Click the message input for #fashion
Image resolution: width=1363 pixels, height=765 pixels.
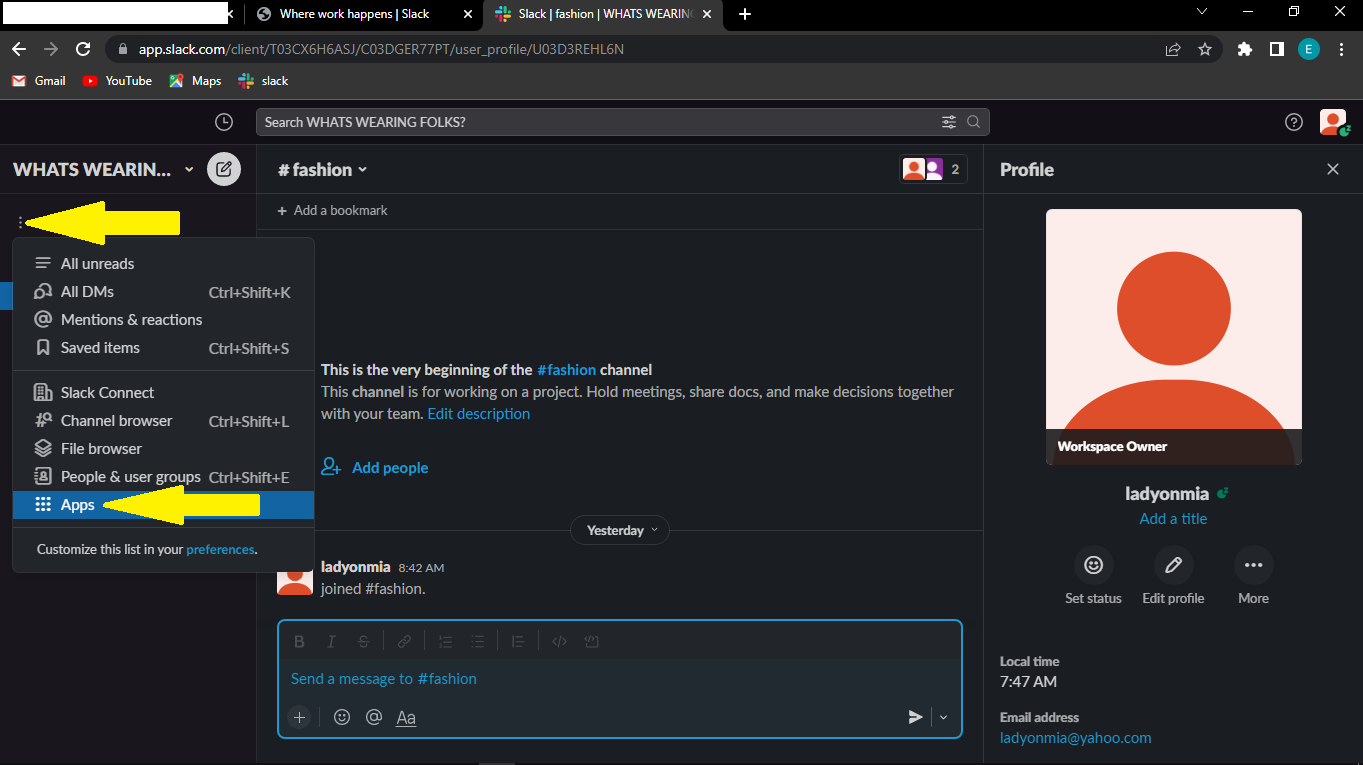coord(620,679)
